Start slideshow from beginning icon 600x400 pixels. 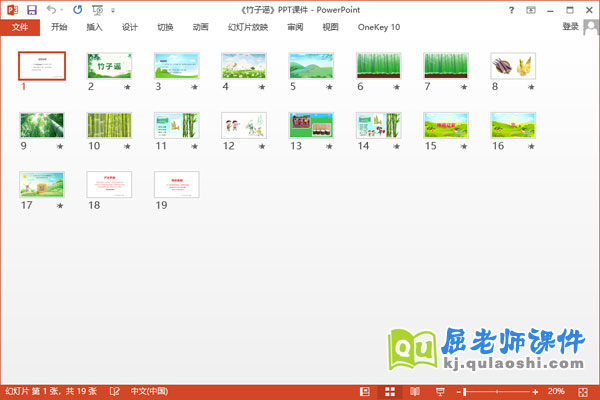point(97,10)
